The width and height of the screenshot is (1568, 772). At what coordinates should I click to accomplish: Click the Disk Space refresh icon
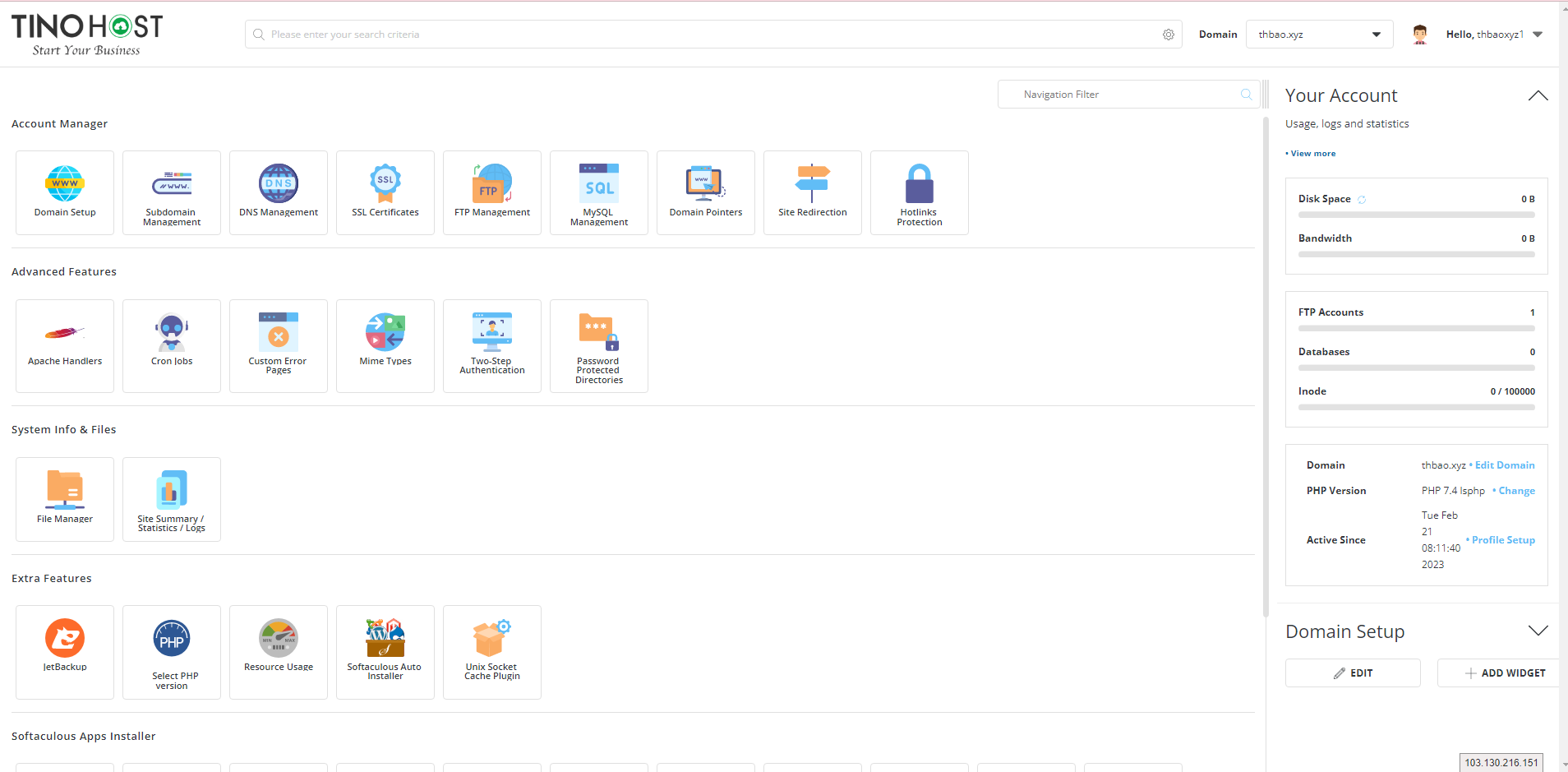pos(1362,200)
